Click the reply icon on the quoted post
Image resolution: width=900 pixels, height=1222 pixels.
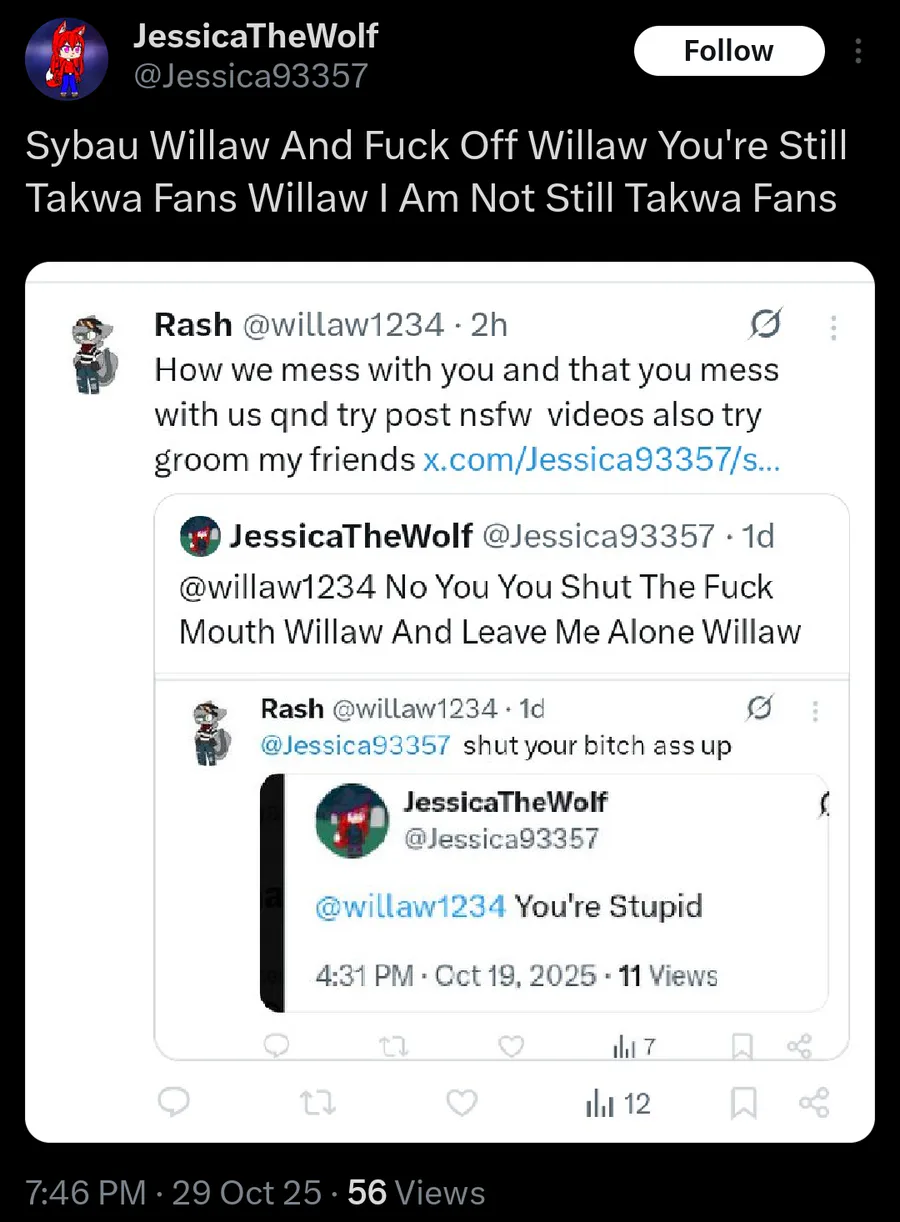[175, 1103]
